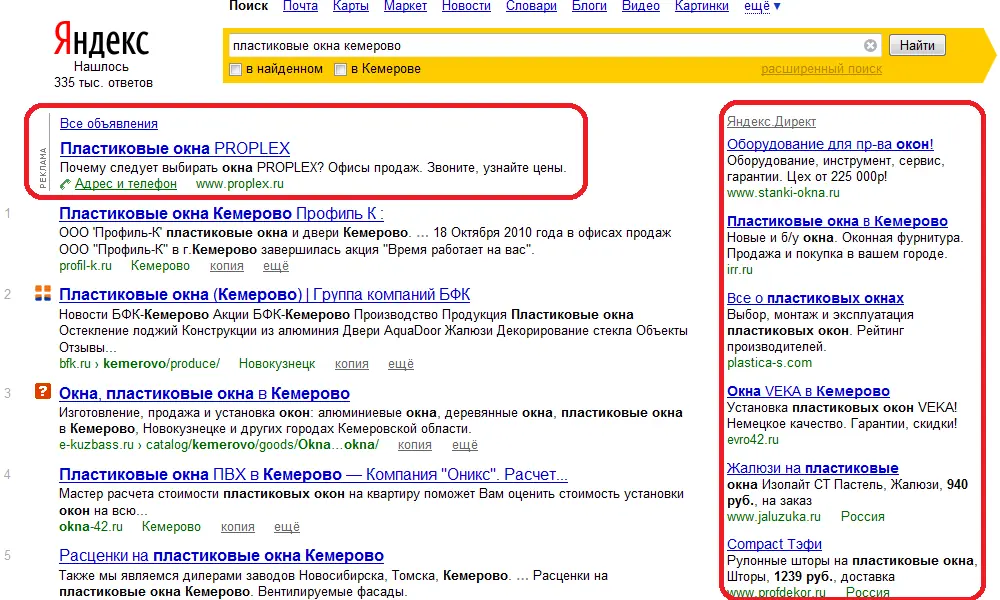Expand 'ещё' options for okna-42.ru result
1000x600 pixels.
[287, 527]
